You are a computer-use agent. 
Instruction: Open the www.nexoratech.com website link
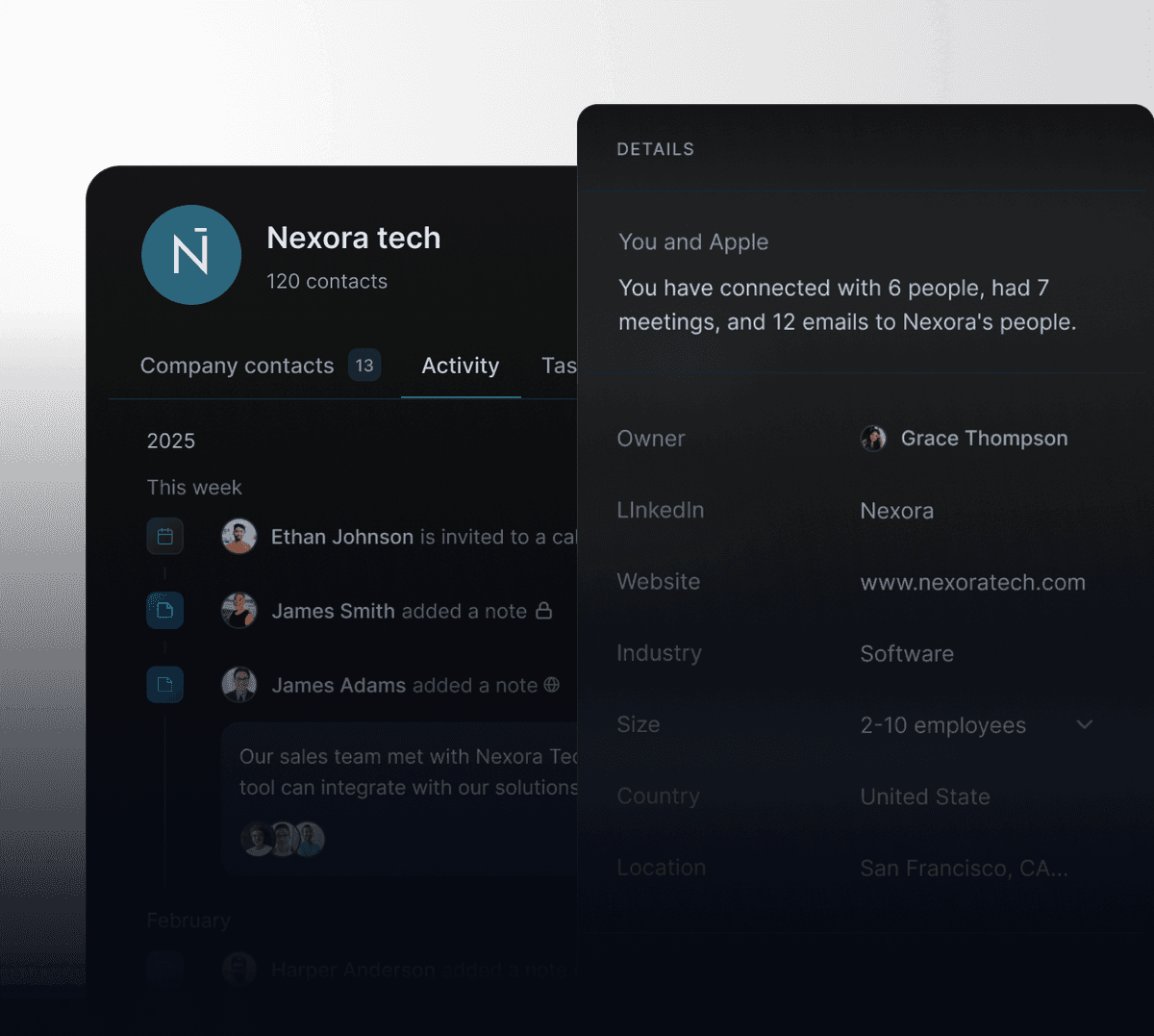click(973, 582)
